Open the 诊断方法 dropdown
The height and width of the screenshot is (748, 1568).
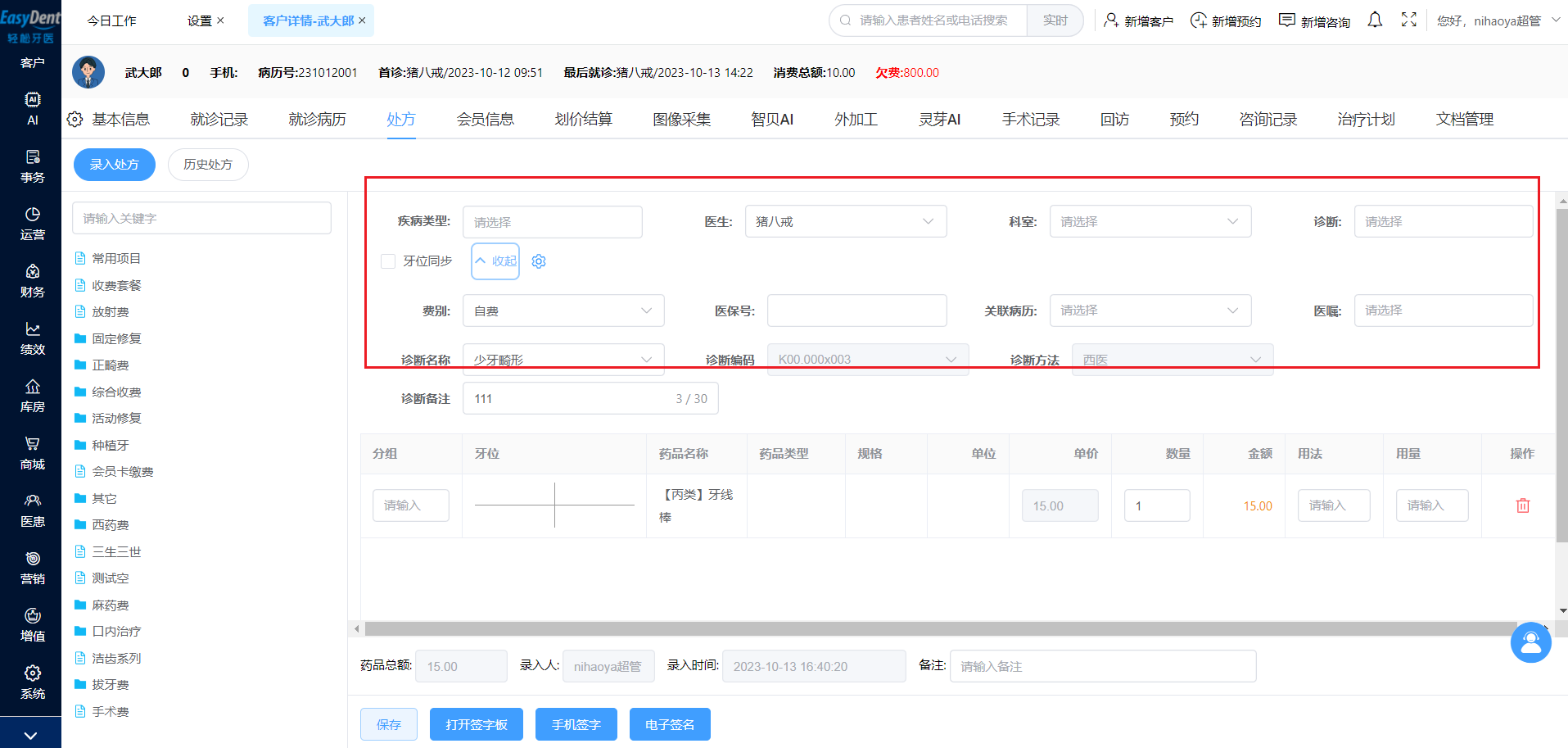point(1173,360)
